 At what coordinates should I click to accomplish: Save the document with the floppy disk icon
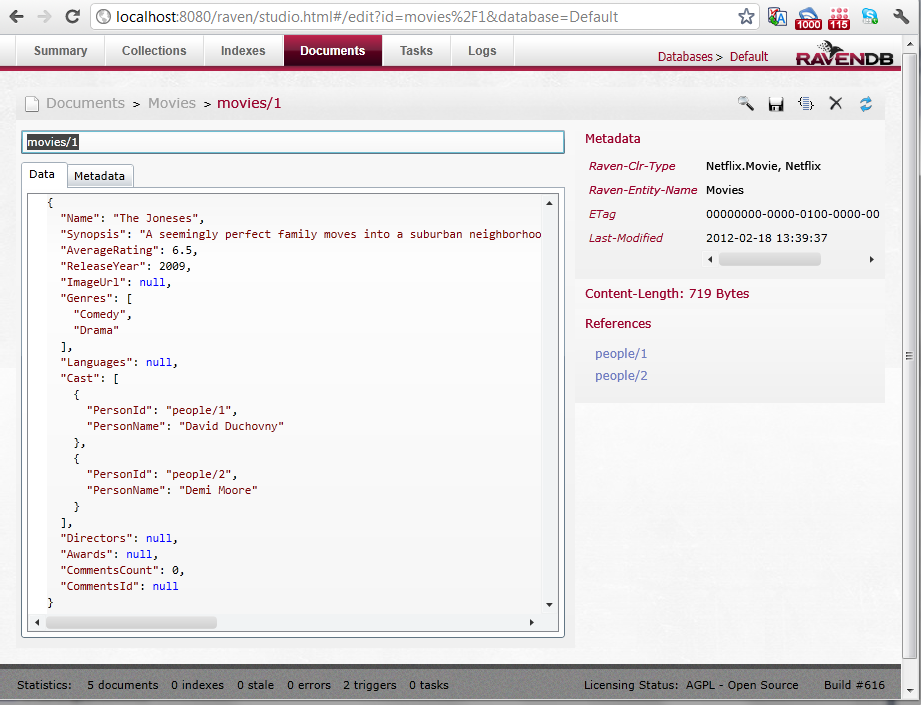pyautogui.click(x=776, y=105)
